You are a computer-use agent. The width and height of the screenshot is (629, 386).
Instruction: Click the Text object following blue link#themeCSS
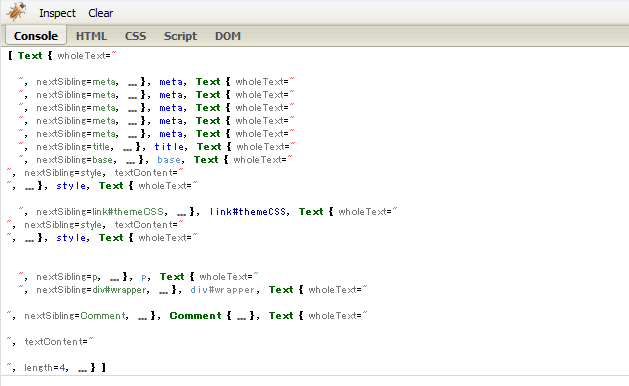311,212
